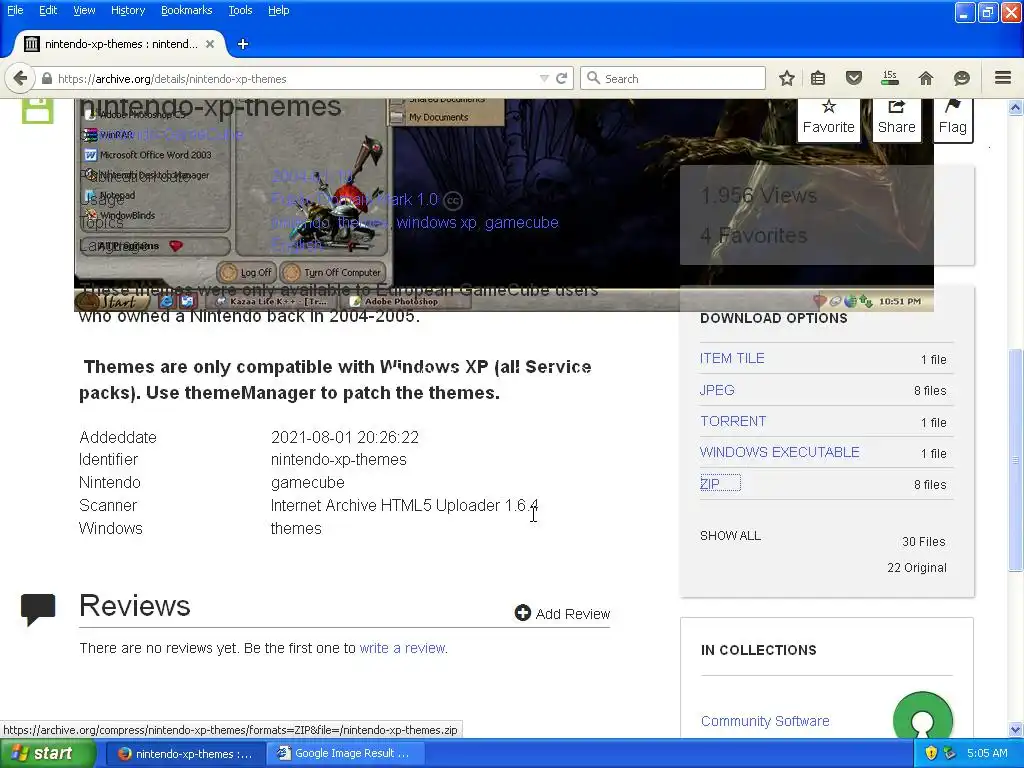The image size is (1024, 768).
Task: Click the downloads 15s progress icon
Action: point(890,78)
